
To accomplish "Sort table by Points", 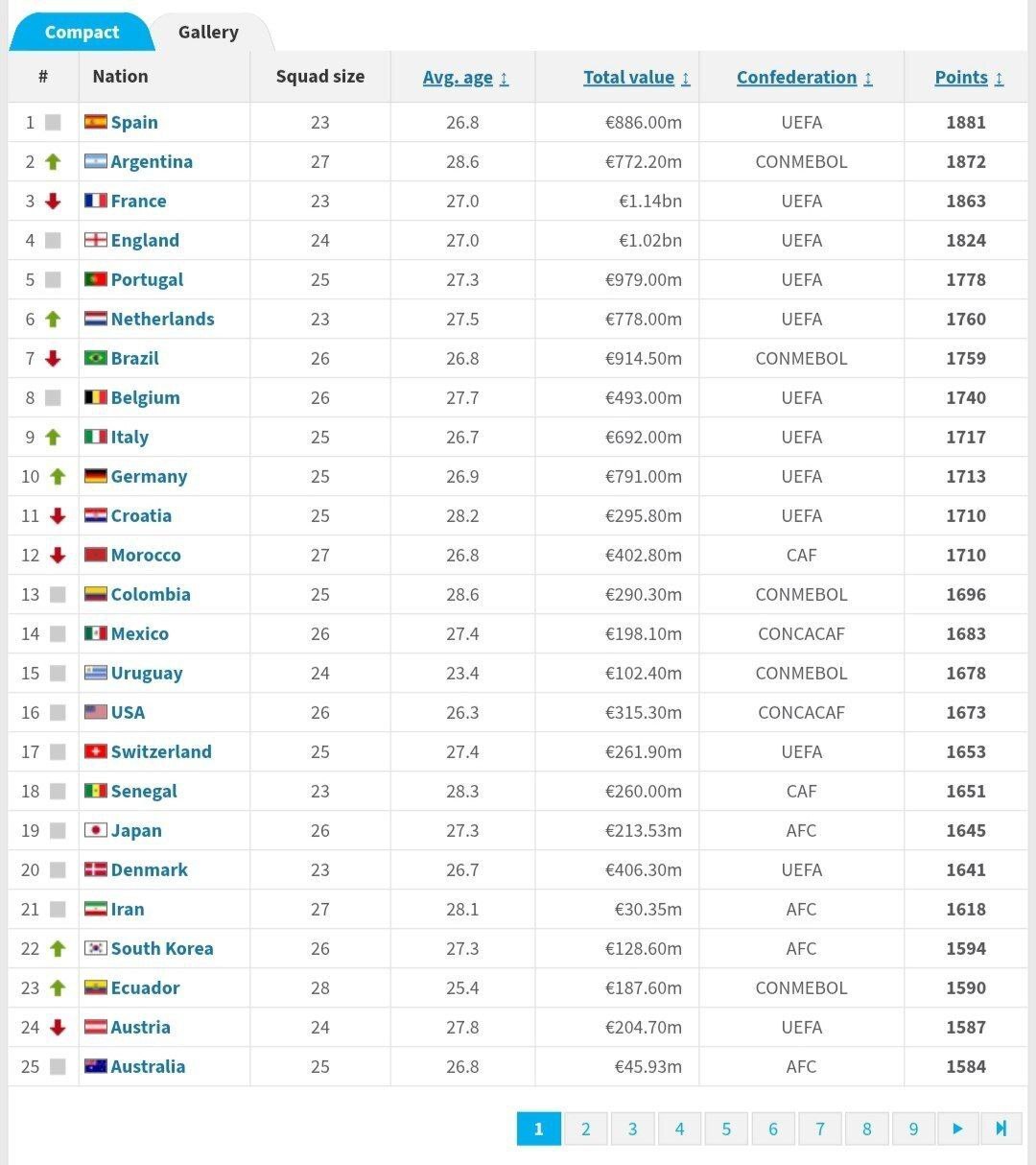I will [968, 78].
